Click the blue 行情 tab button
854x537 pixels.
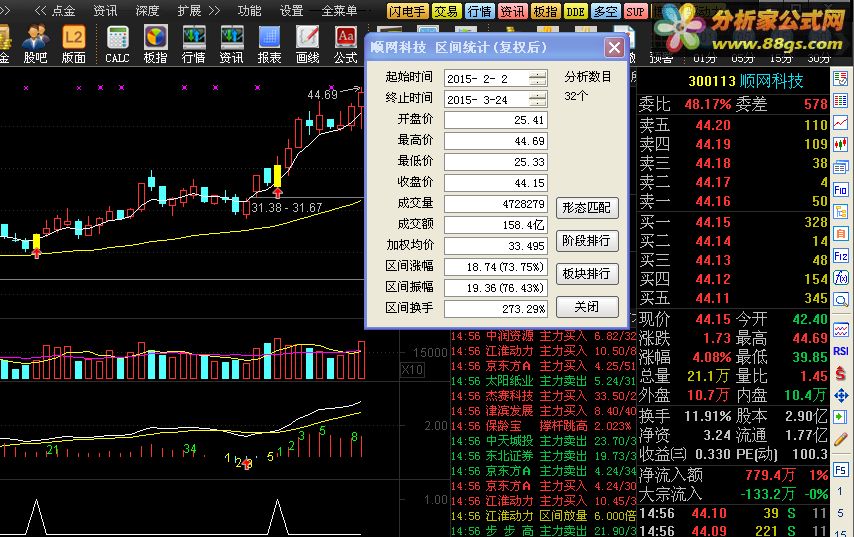[479, 11]
